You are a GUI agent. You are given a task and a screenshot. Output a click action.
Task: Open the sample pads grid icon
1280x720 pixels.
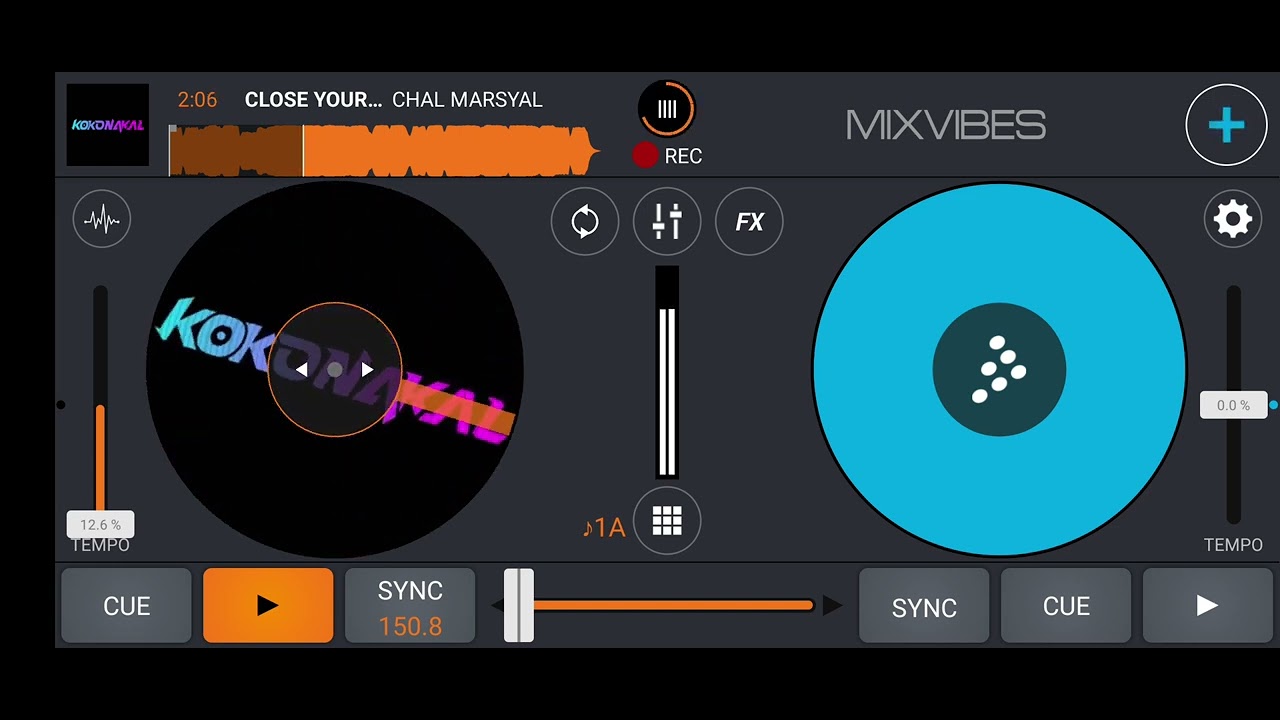667,521
